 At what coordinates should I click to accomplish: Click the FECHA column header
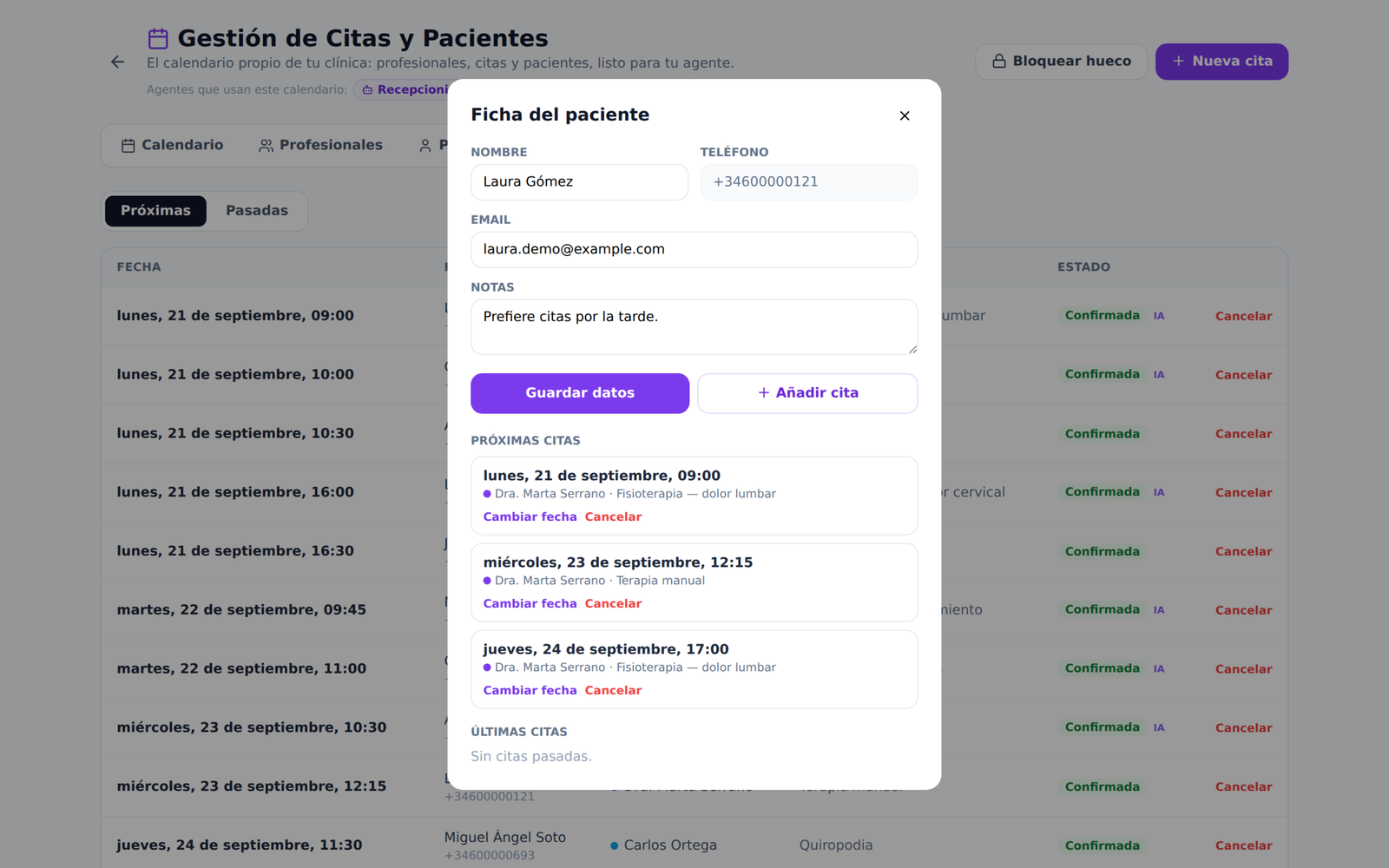(x=139, y=267)
